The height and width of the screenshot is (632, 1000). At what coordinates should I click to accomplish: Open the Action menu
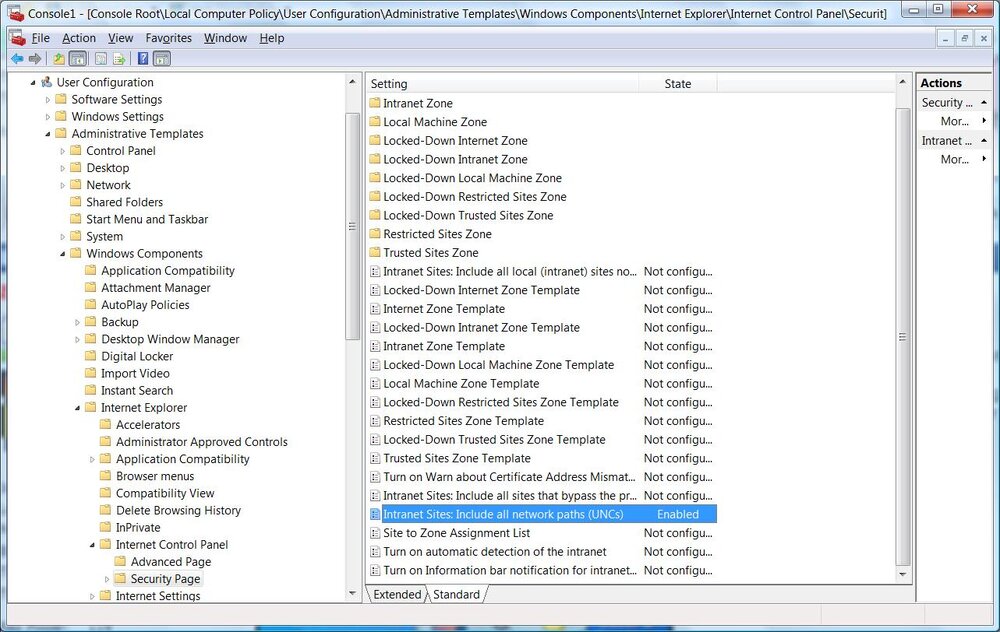79,38
